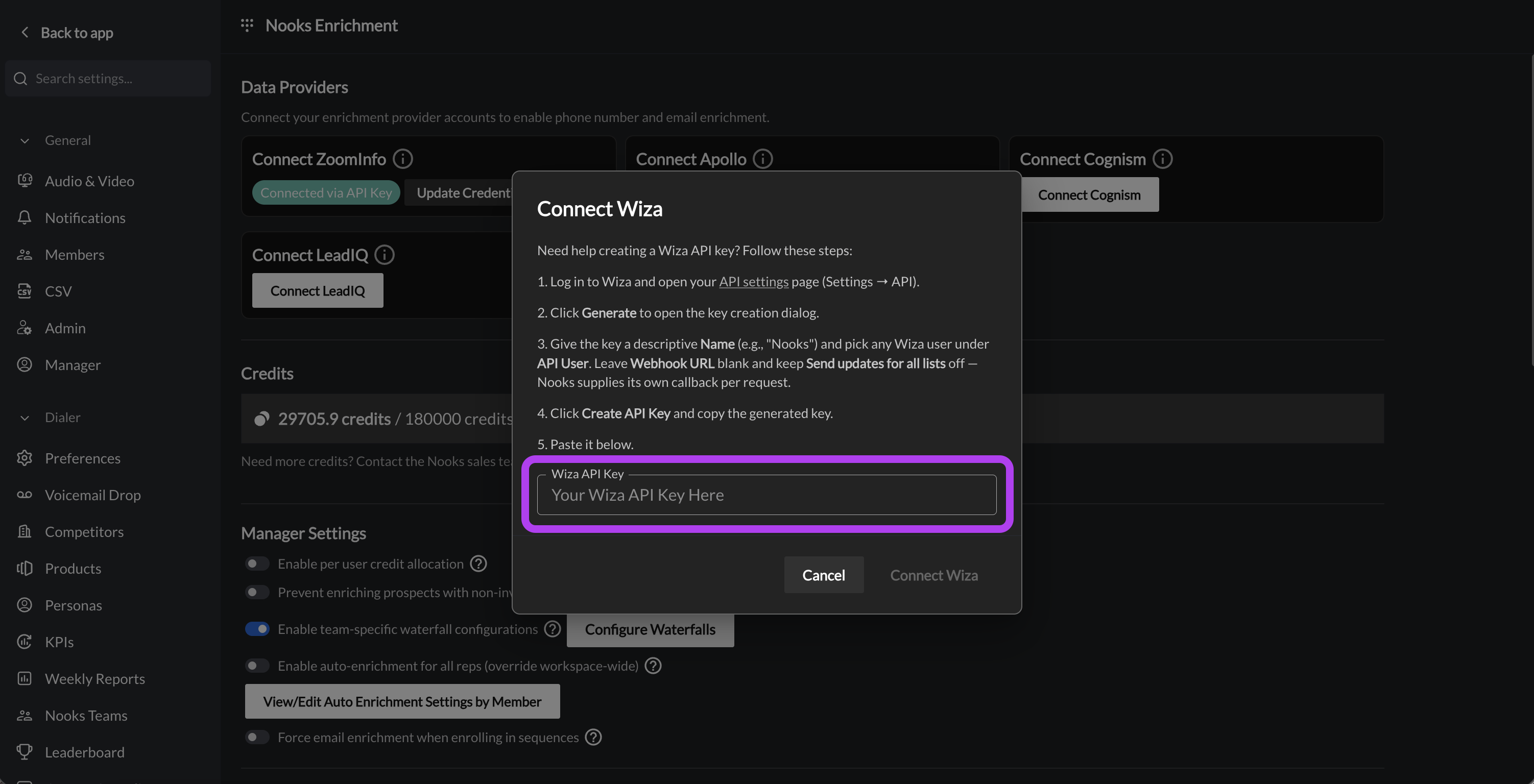This screenshot has height=784, width=1534.
Task: Click the Back to app arrow icon
Action: pyautogui.click(x=25, y=32)
